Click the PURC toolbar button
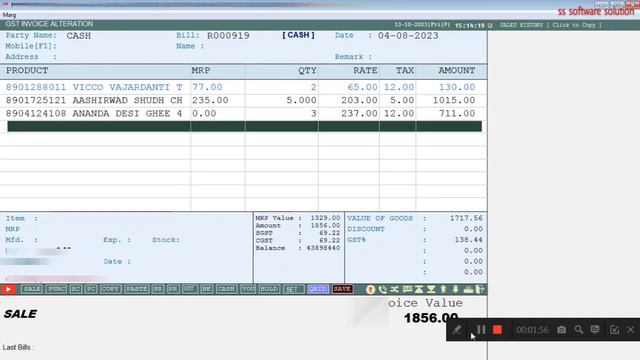640x360 pixels. point(56,289)
